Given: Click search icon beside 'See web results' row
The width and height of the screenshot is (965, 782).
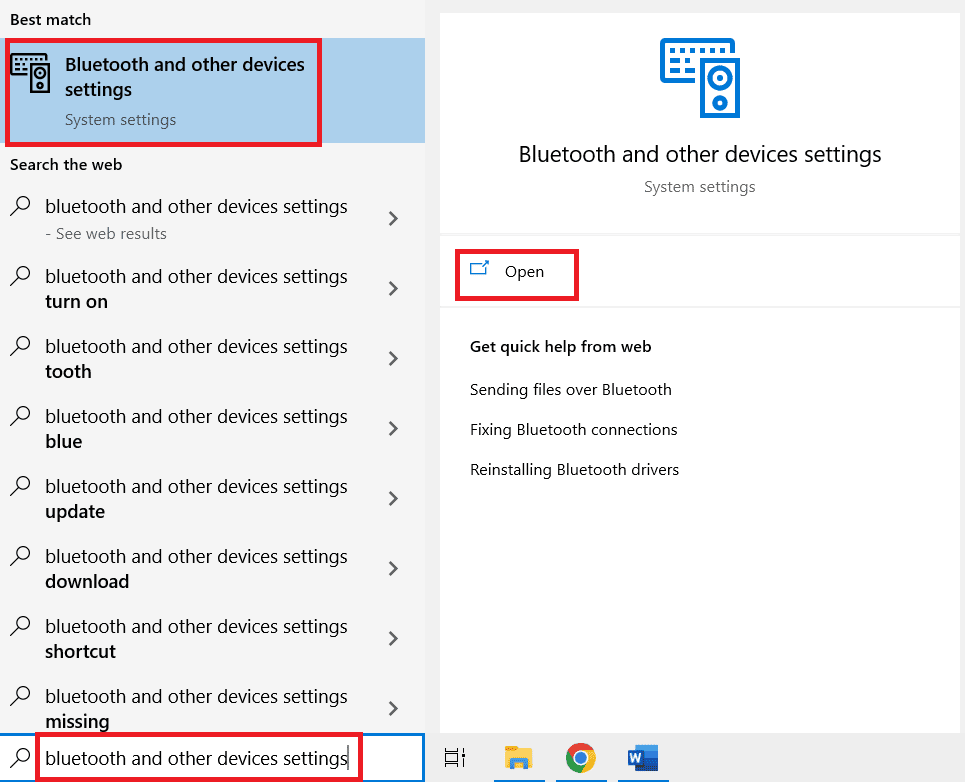Looking at the screenshot, I should click(x=20, y=205).
